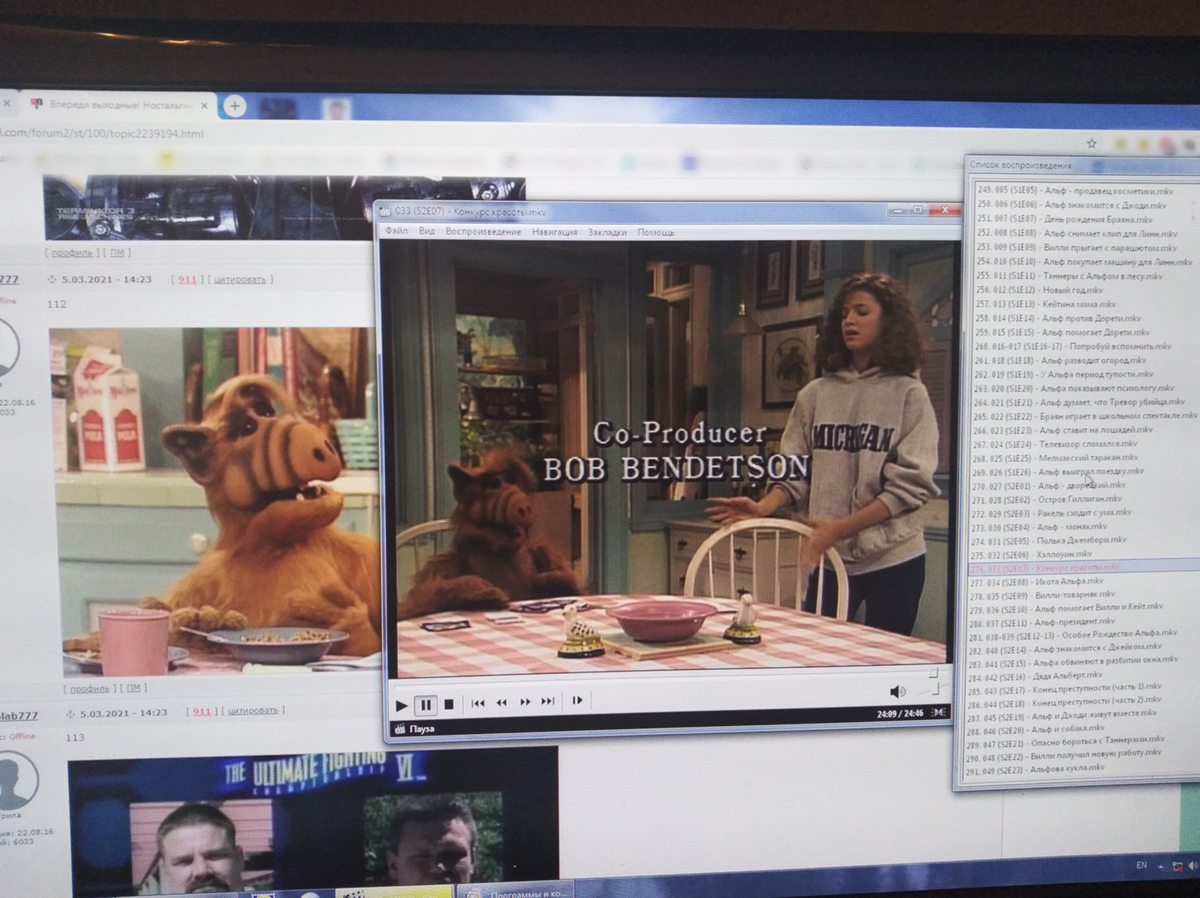1200x898 pixels.
Task: Open the Файл menu
Action: (396, 232)
